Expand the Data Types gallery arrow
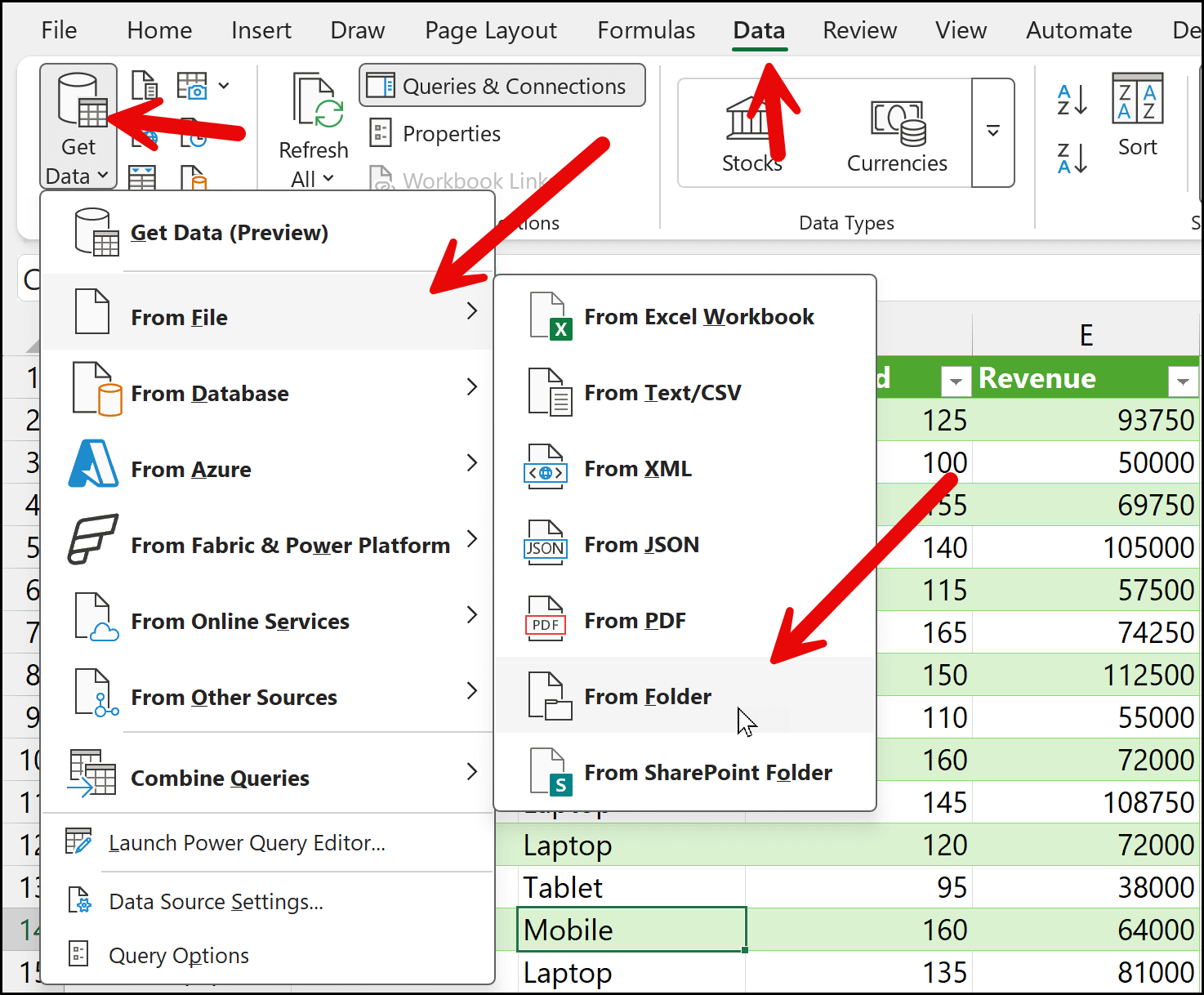The image size is (1204, 995). (993, 132)
